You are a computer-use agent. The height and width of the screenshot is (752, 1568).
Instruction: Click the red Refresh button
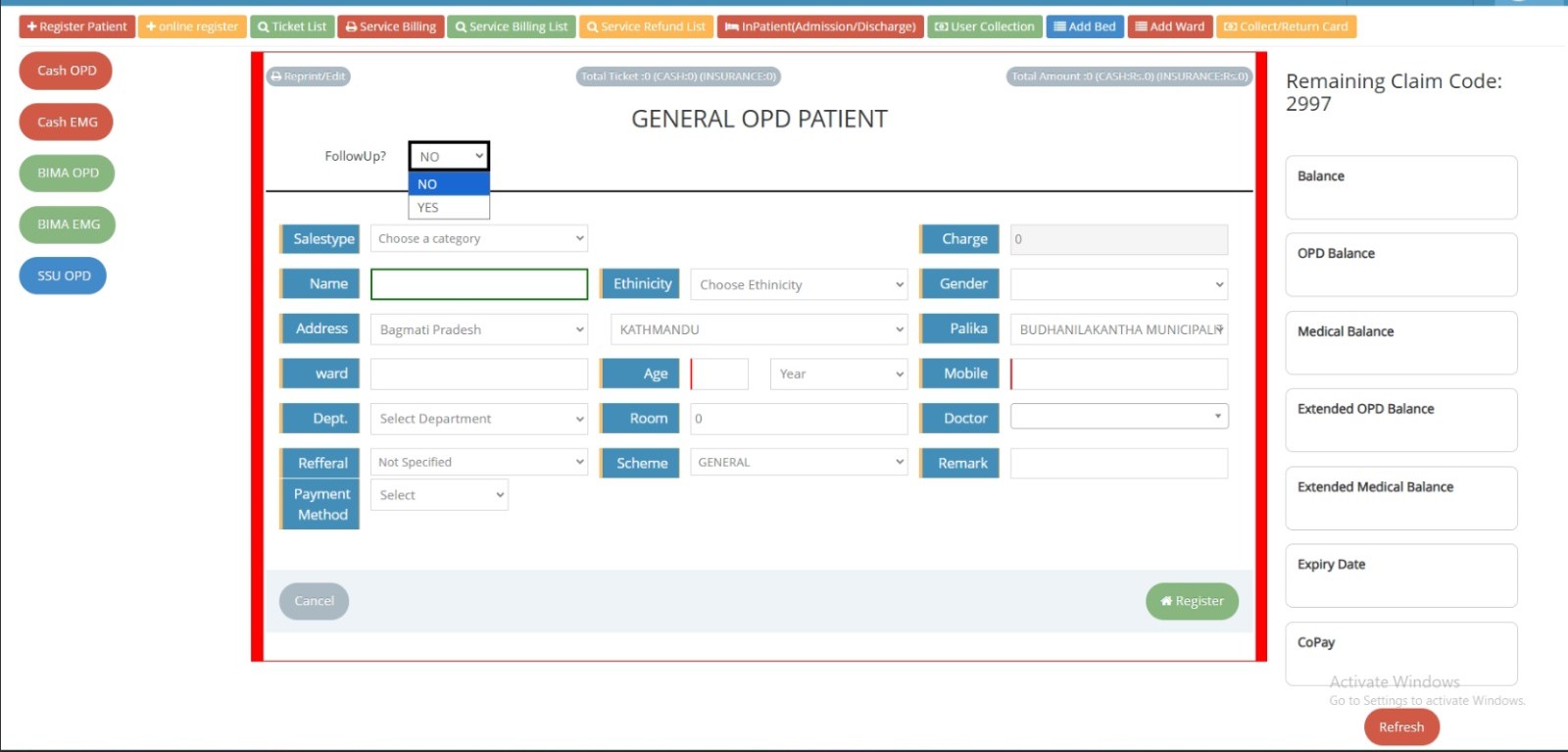coord(1401,727)
